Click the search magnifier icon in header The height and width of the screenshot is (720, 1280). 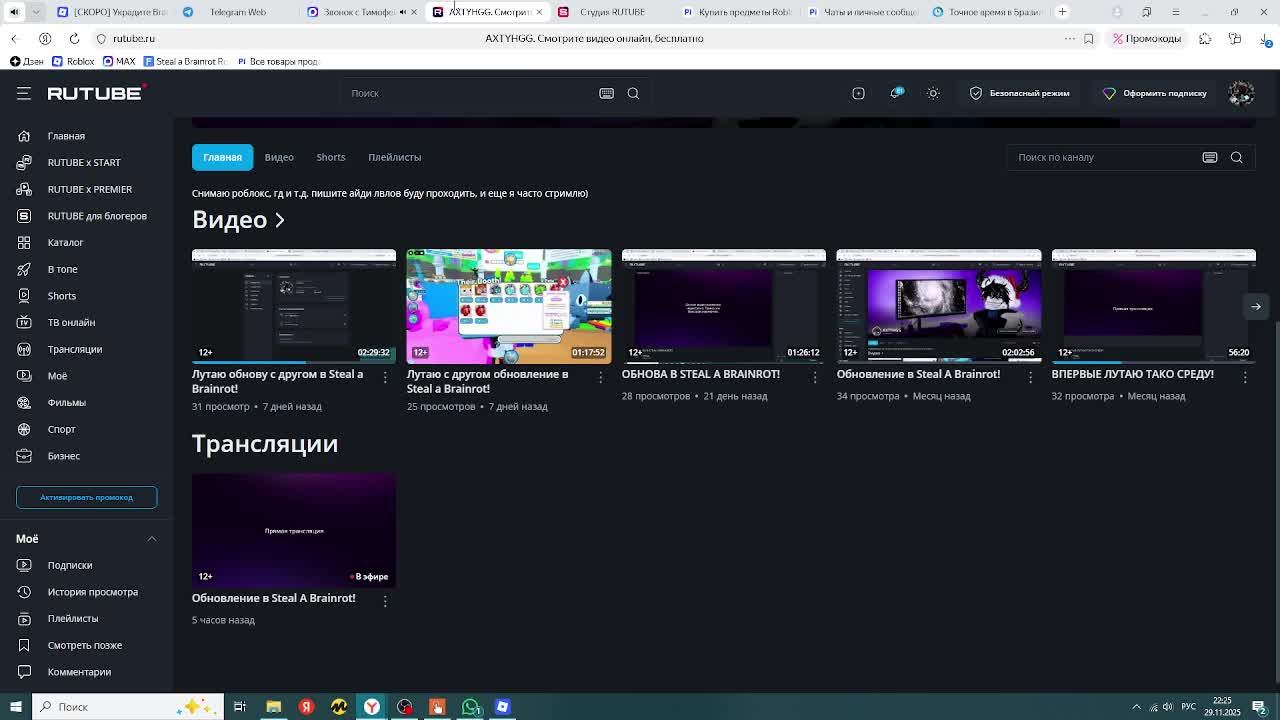pyautogui.click(x=633, y=93)
